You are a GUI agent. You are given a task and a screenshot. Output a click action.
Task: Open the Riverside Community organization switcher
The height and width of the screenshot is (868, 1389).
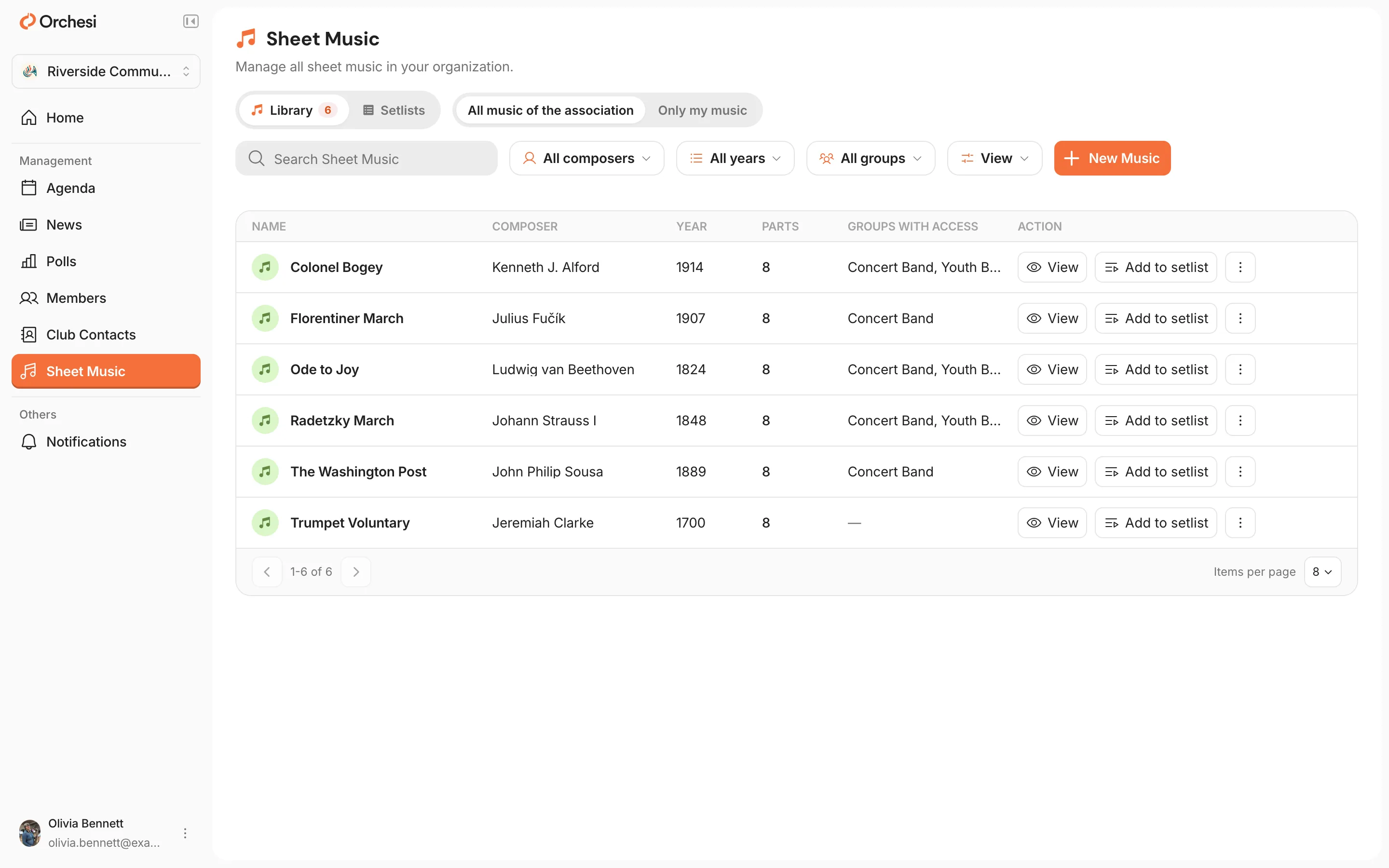pyautogui.click(x=106, y=71)
